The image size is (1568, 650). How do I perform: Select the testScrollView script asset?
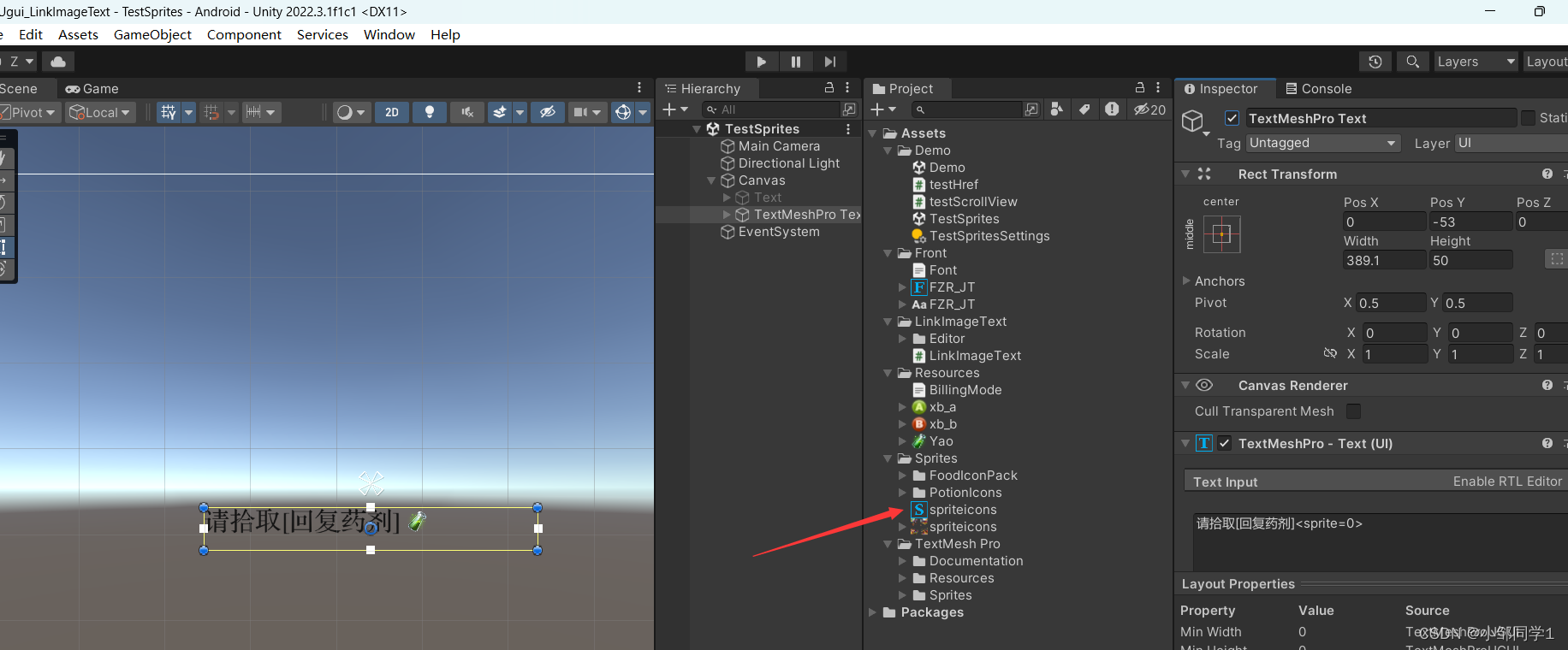click(973, 202)
